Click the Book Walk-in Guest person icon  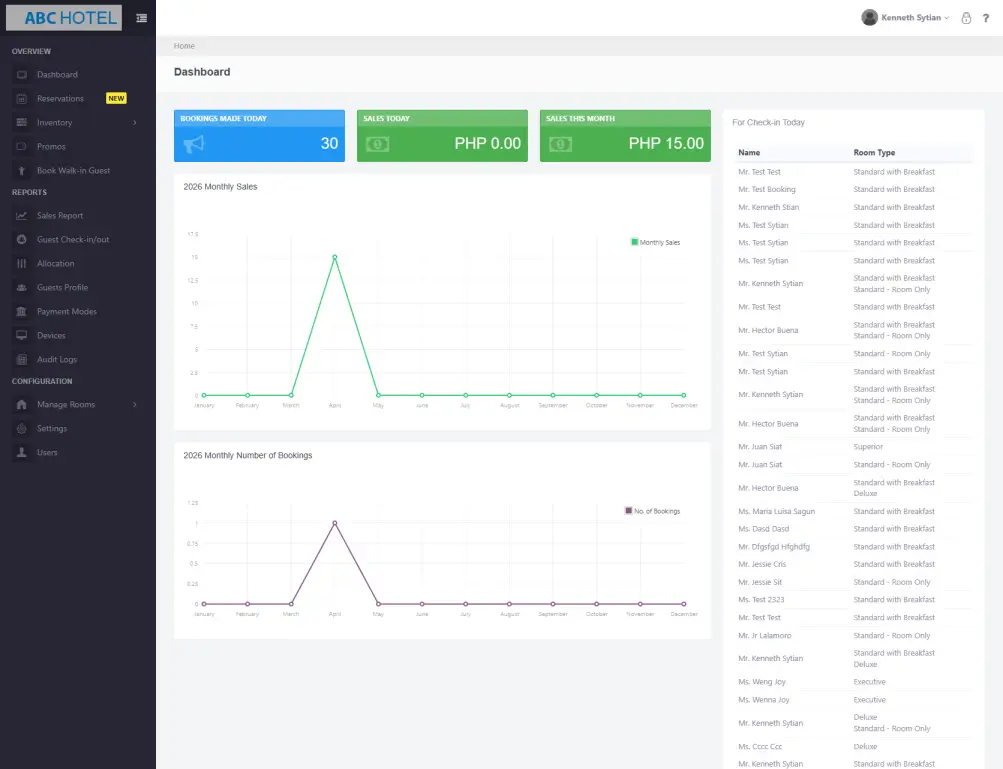(x=22, y=171)
